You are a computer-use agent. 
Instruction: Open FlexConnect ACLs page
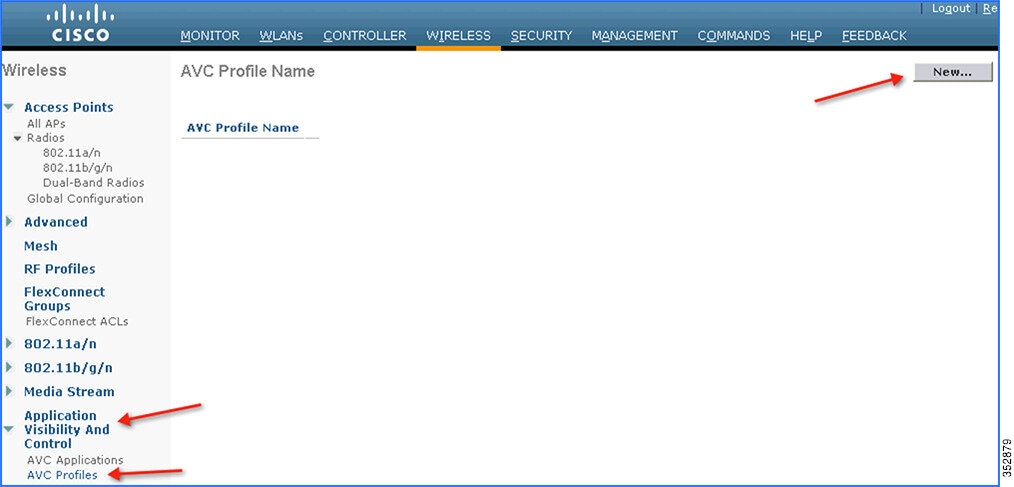(77, 321)
